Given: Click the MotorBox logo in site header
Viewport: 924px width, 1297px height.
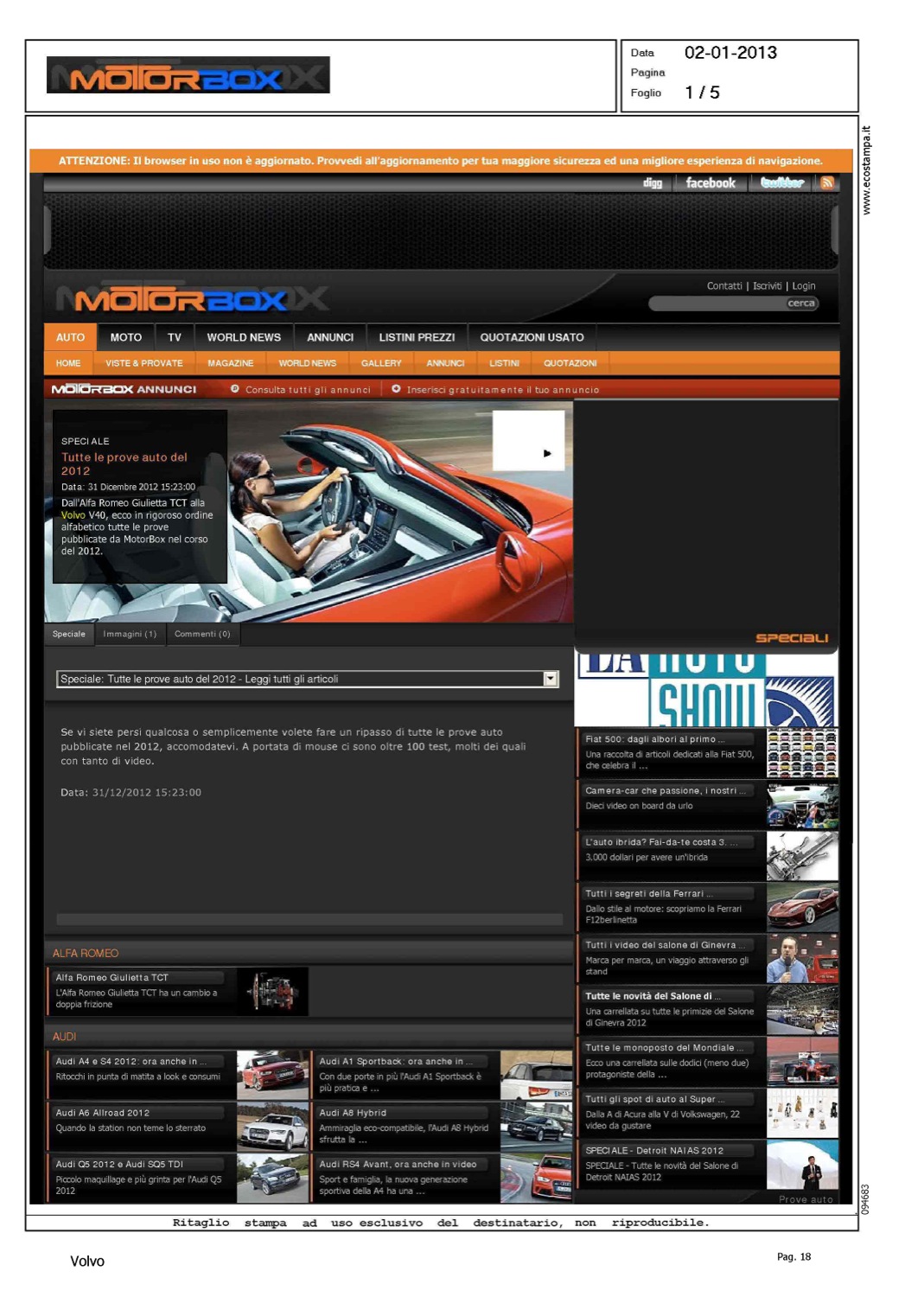Looking at the screenshot, I should [192, 300].
